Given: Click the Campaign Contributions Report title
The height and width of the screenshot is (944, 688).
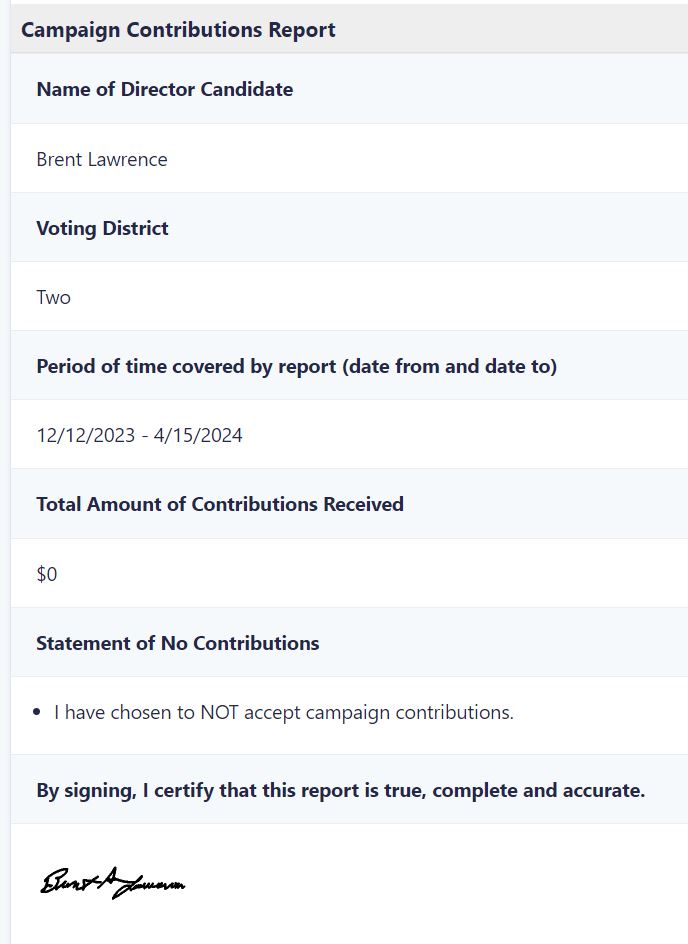Looking at the screenshot, I should [x=178, y=30].
